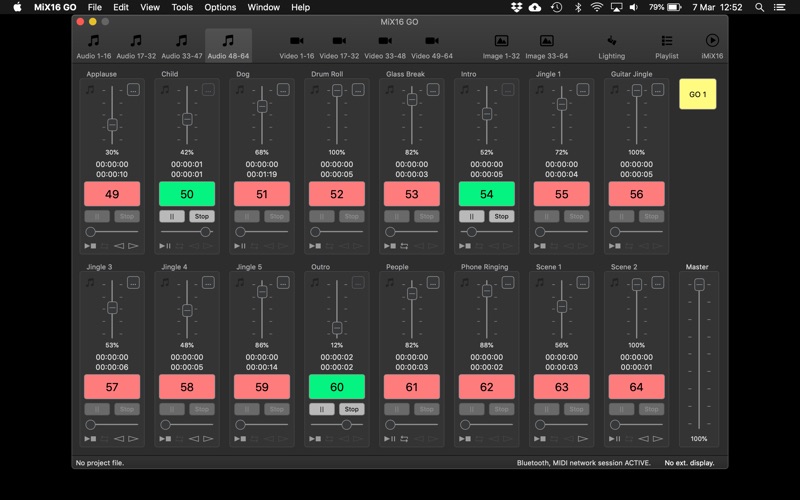Open the options menu for Guitar Jingle

(x=658, y=90)
